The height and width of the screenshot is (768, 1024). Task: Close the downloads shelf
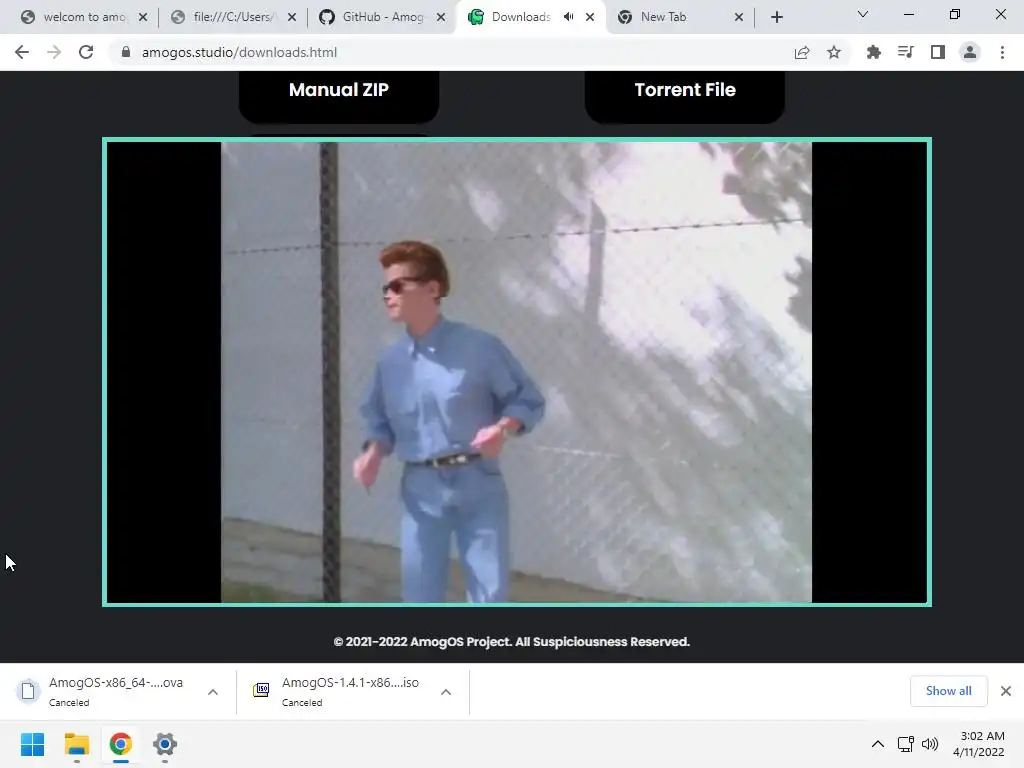(1006, 691)
